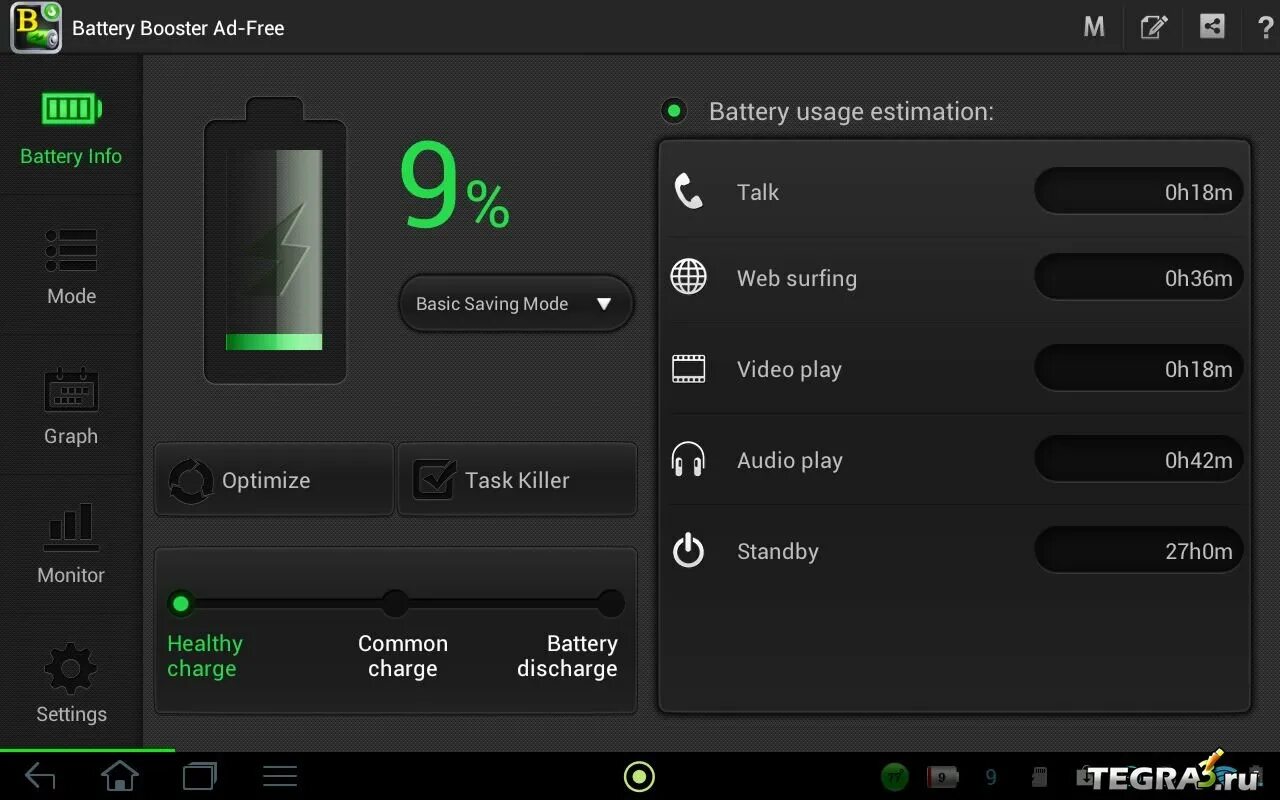Select the Battery discharge radio point
The image size is (1280, 800).
point(610,603)
